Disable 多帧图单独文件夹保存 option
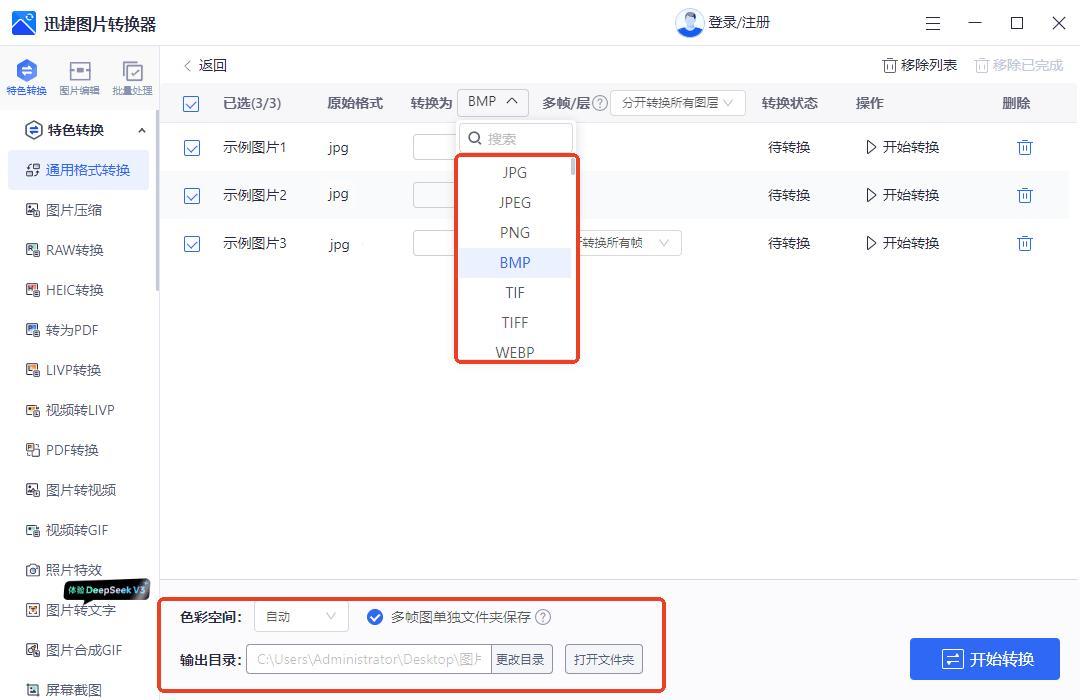Image resolution: width=1080 pixels, height=700 pixels. coord(375,617)
